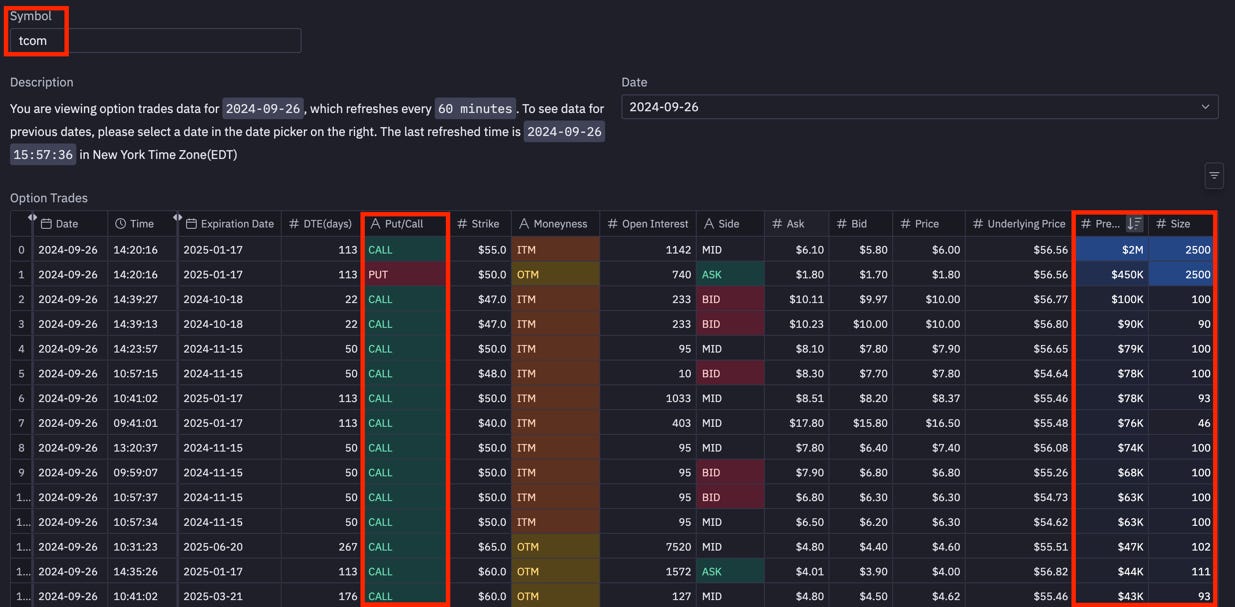This screenshot has height=607, width=1235.
Task: Click the open interest value 7520
Action: coord(648,547)
